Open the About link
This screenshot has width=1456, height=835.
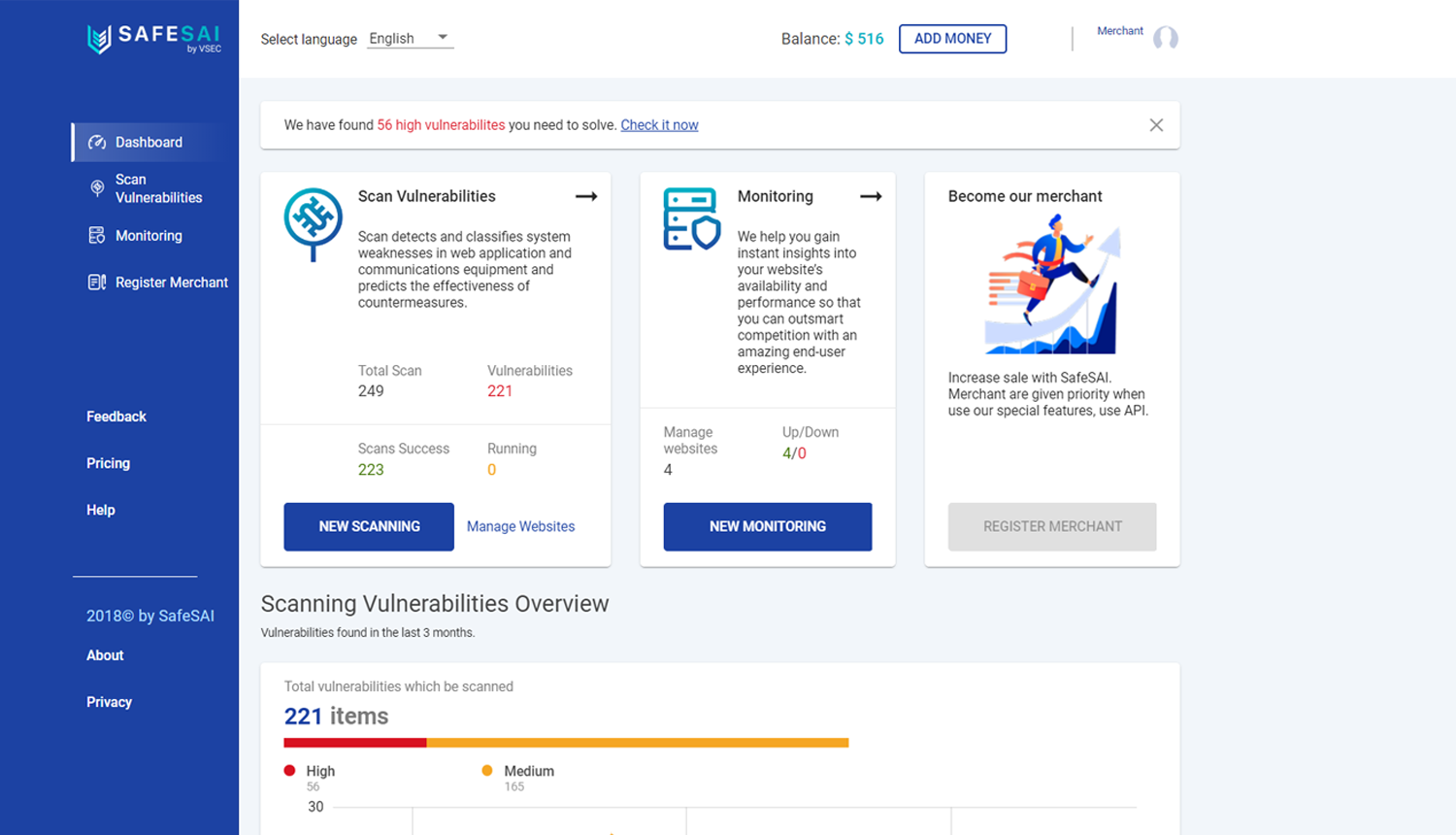pyautogui.click(x=105, y=655)
